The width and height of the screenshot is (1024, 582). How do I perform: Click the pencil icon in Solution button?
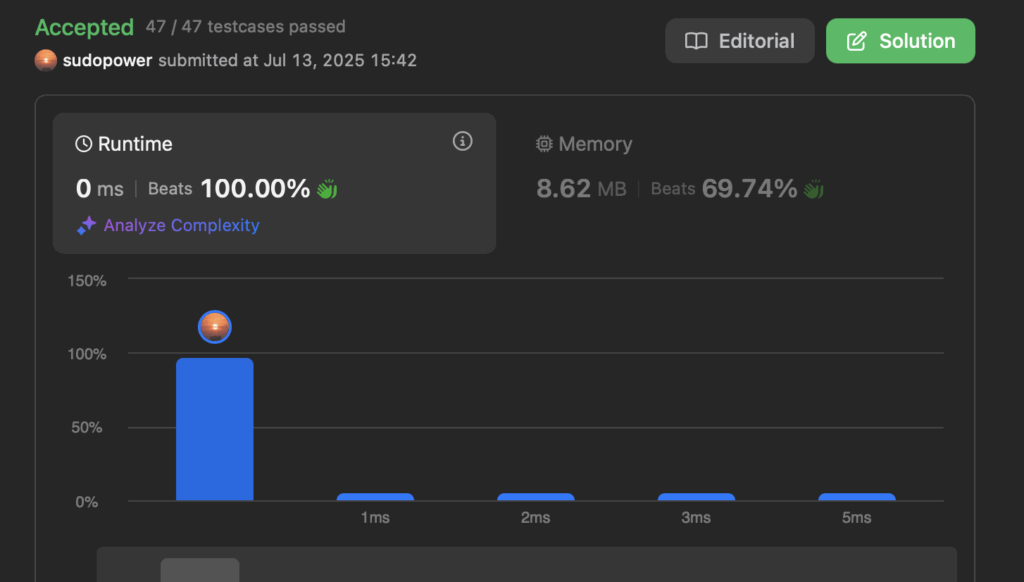click(857, 41)
